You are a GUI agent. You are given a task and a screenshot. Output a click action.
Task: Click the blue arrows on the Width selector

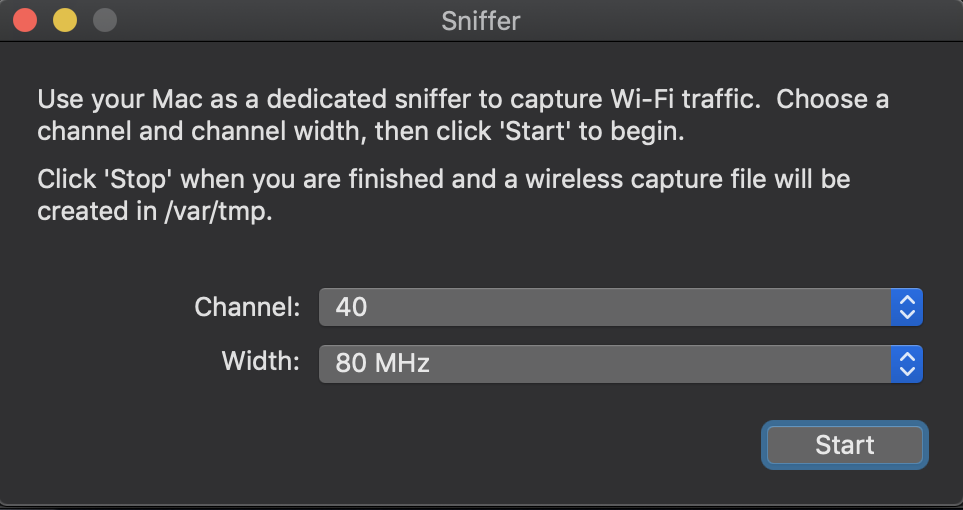(906, 363)
